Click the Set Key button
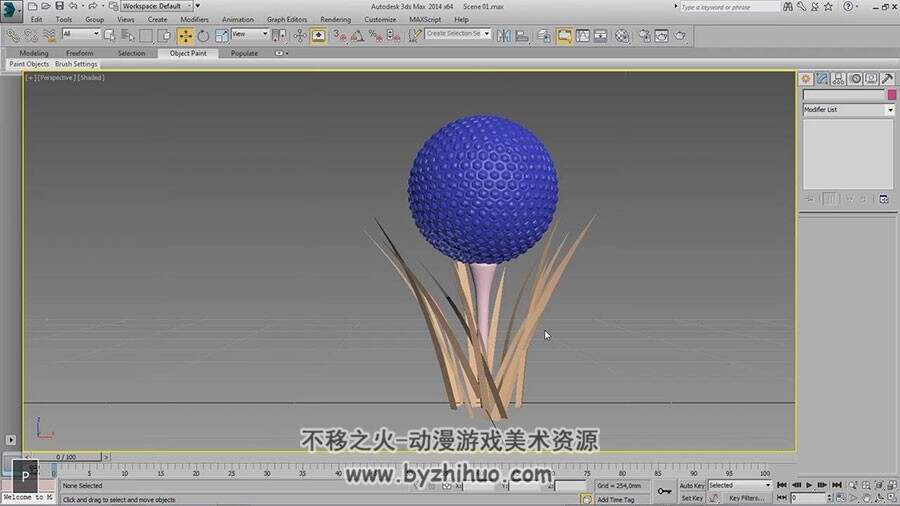 click(x=692, y=499)
